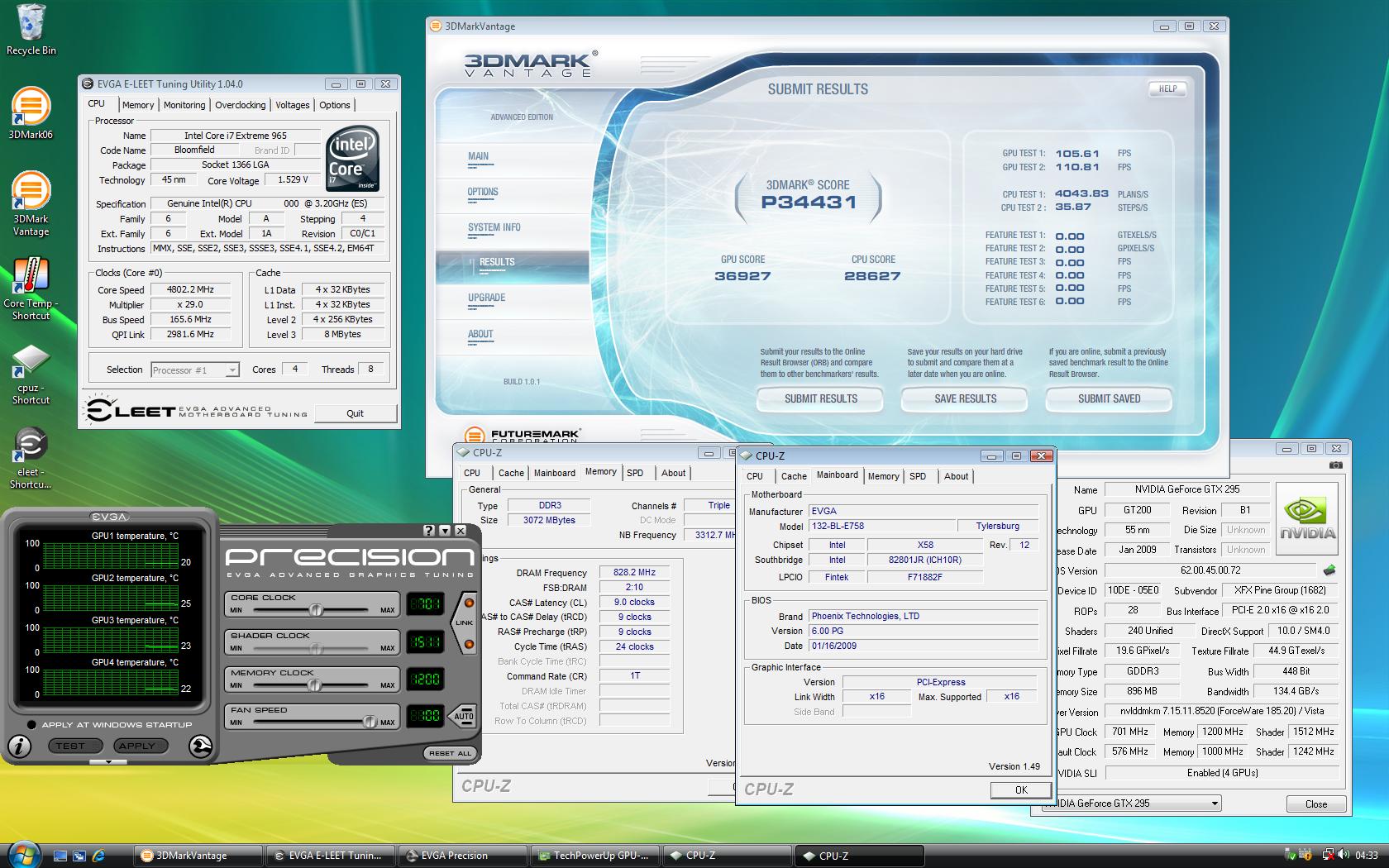The image size is (1389, 868).
Task: Click Precision minimize down-arrow dropdown button
Action: pyautogui.click(x=445, y=531)
